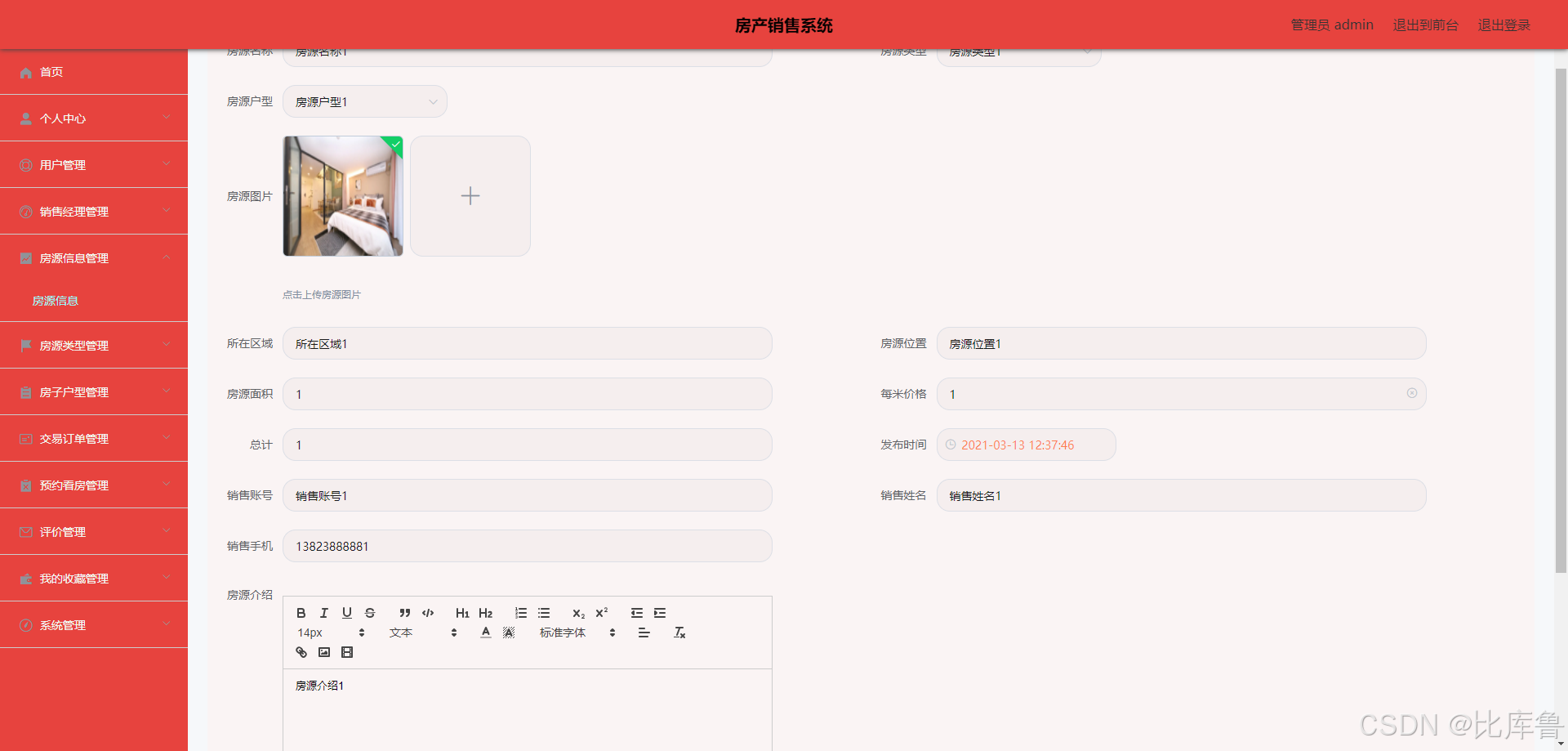Expand 预约看房管理 sidebar menu

point(94,485)
